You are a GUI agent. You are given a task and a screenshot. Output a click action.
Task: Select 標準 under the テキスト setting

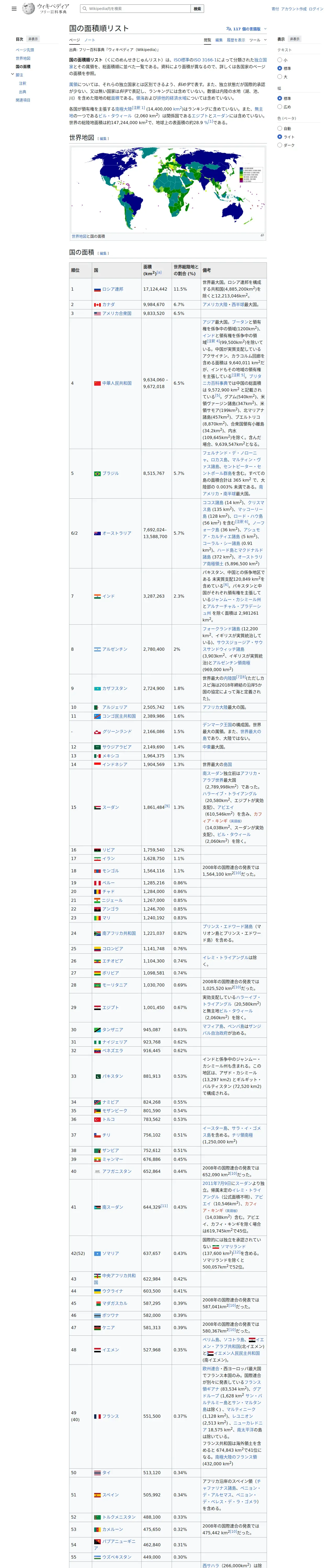pyautogui.click(x=280, y=68)
